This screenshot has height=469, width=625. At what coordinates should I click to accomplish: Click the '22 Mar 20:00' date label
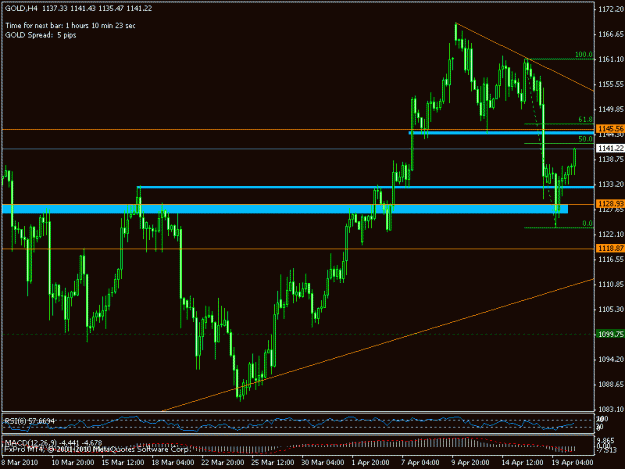tap(223, 463)
